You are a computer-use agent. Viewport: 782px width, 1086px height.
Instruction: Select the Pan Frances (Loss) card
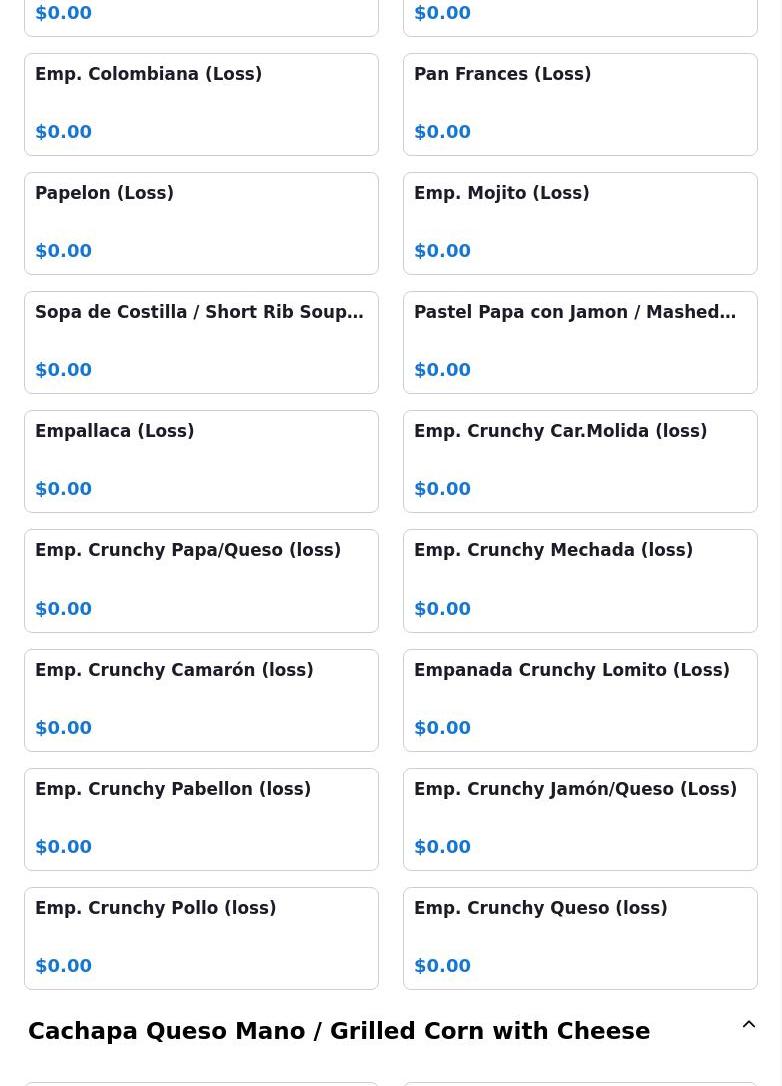pos(580,105)
